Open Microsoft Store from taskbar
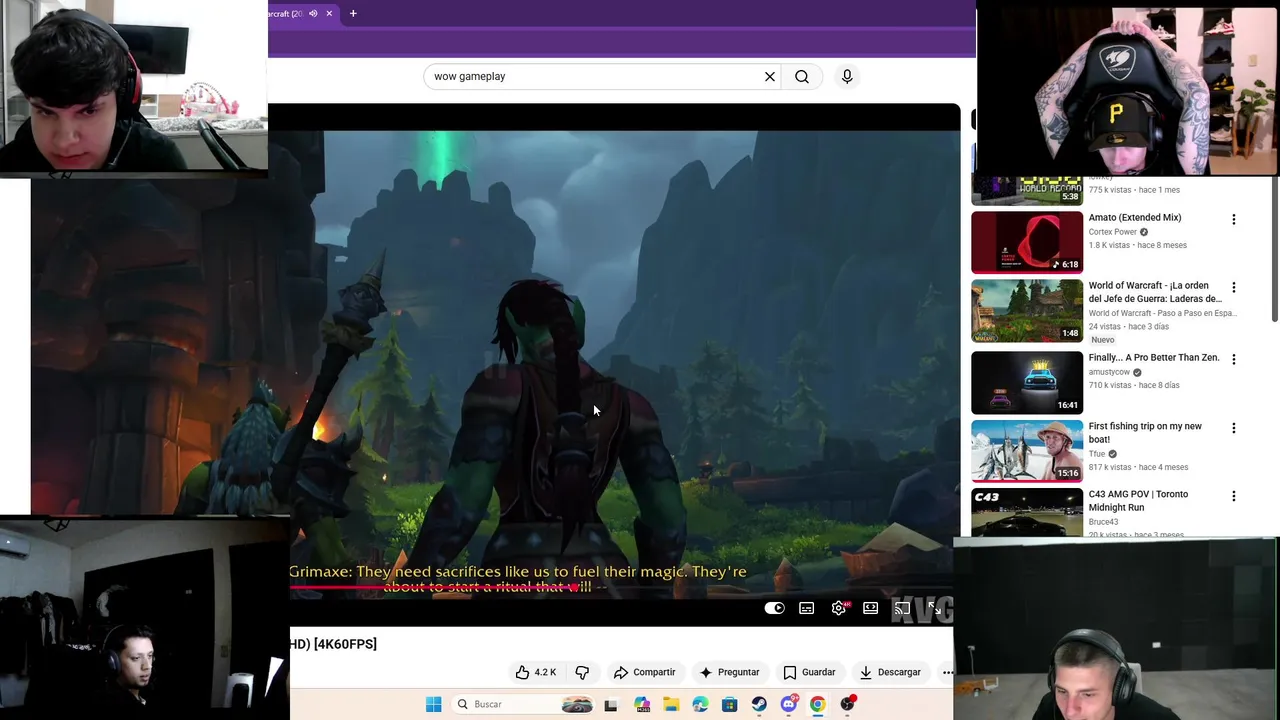This screenshot has width=1280, height=720. [729, 704]
